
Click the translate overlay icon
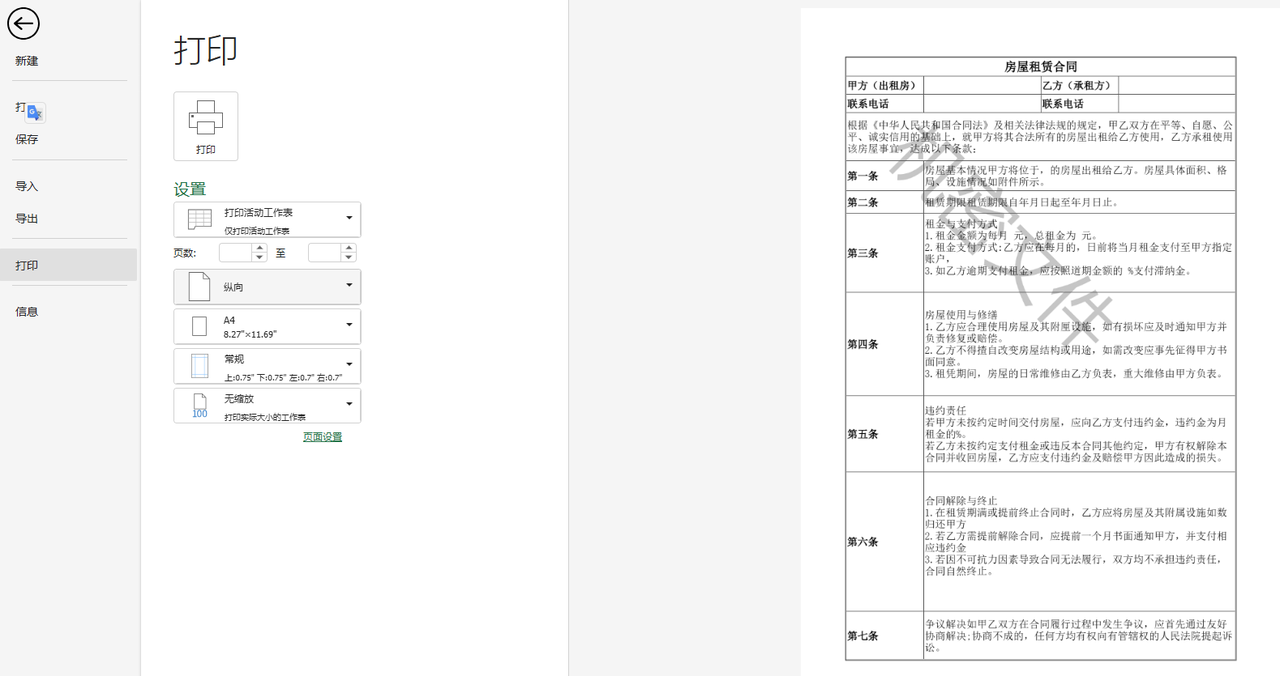click(35, 112)
